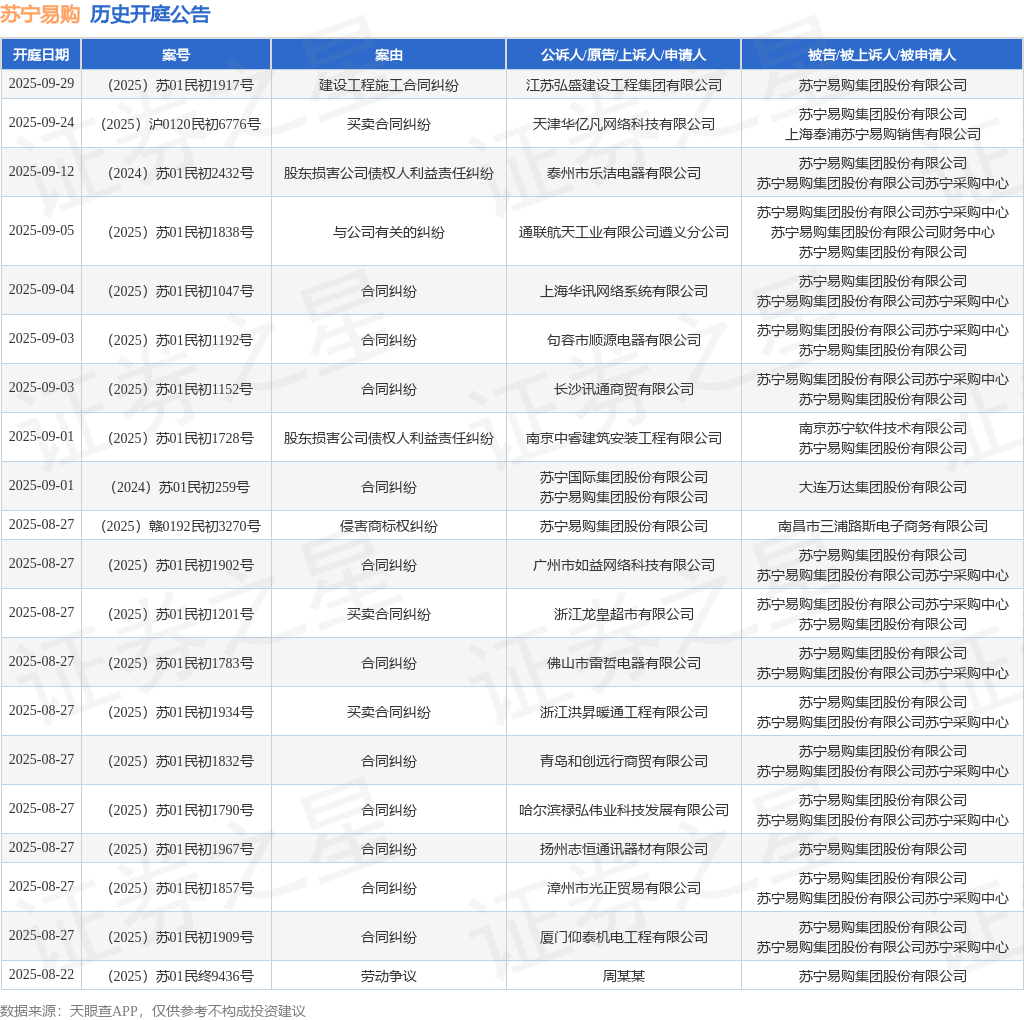Viewport: 1024px width, 1020px height.
Task: Click the 开庭日期 column header
Action: [x=41, y=55]
